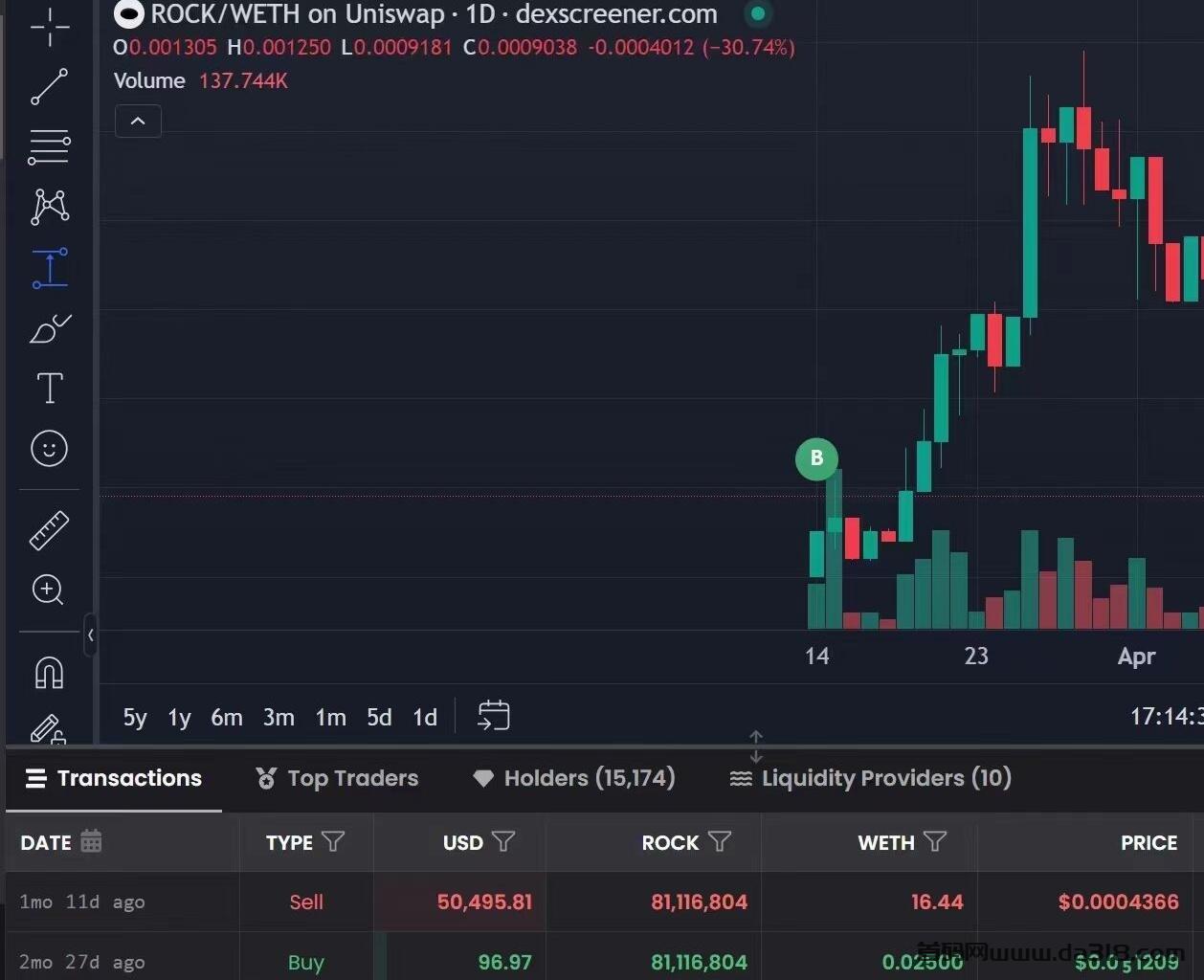Filter transactions by WETH amount

pos(935,841)
